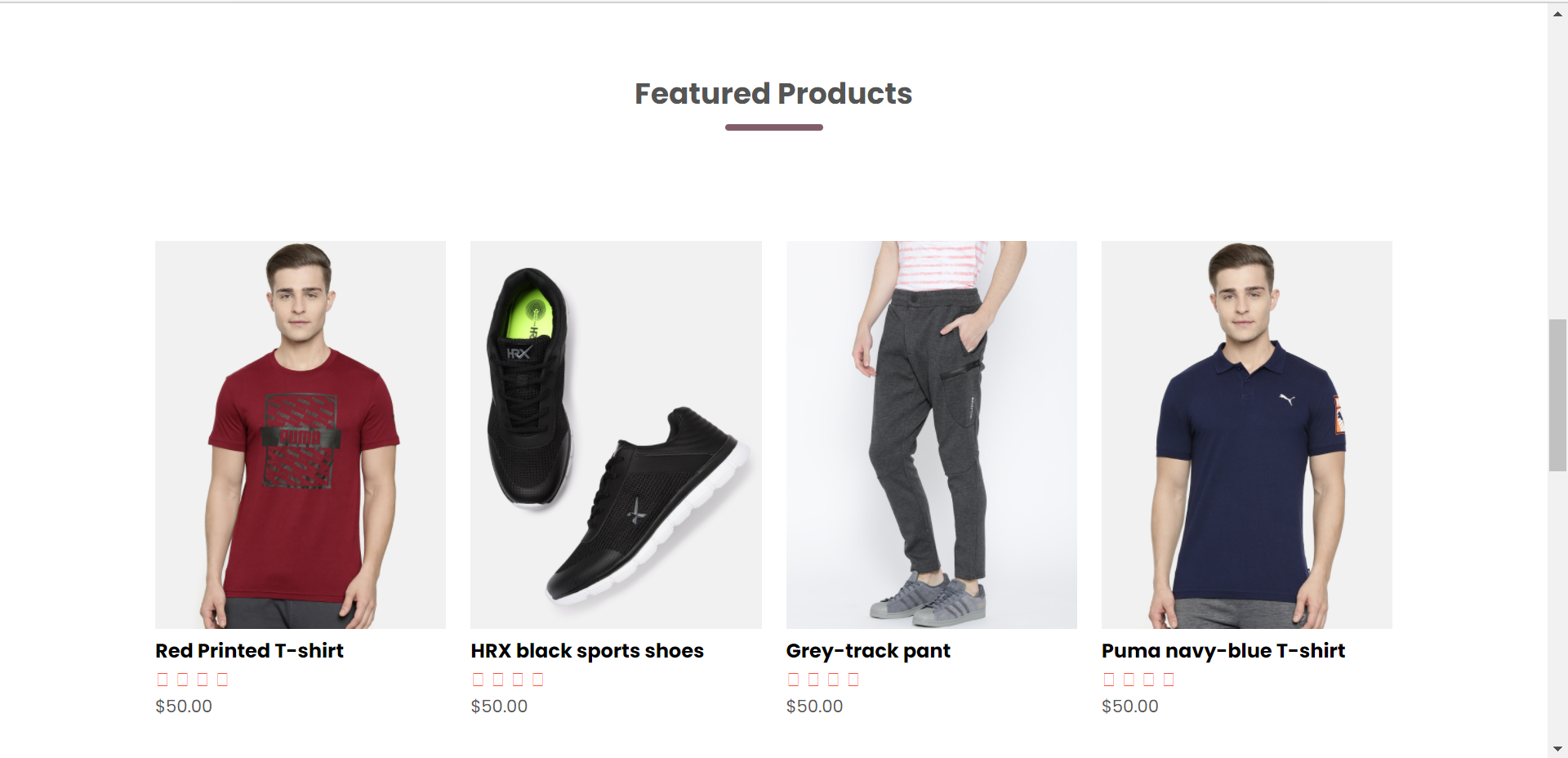This screenshot has width=1568, height=758.
Task: Select the second star for Red Printed T-shirt
Action: [x=181, y=679]
